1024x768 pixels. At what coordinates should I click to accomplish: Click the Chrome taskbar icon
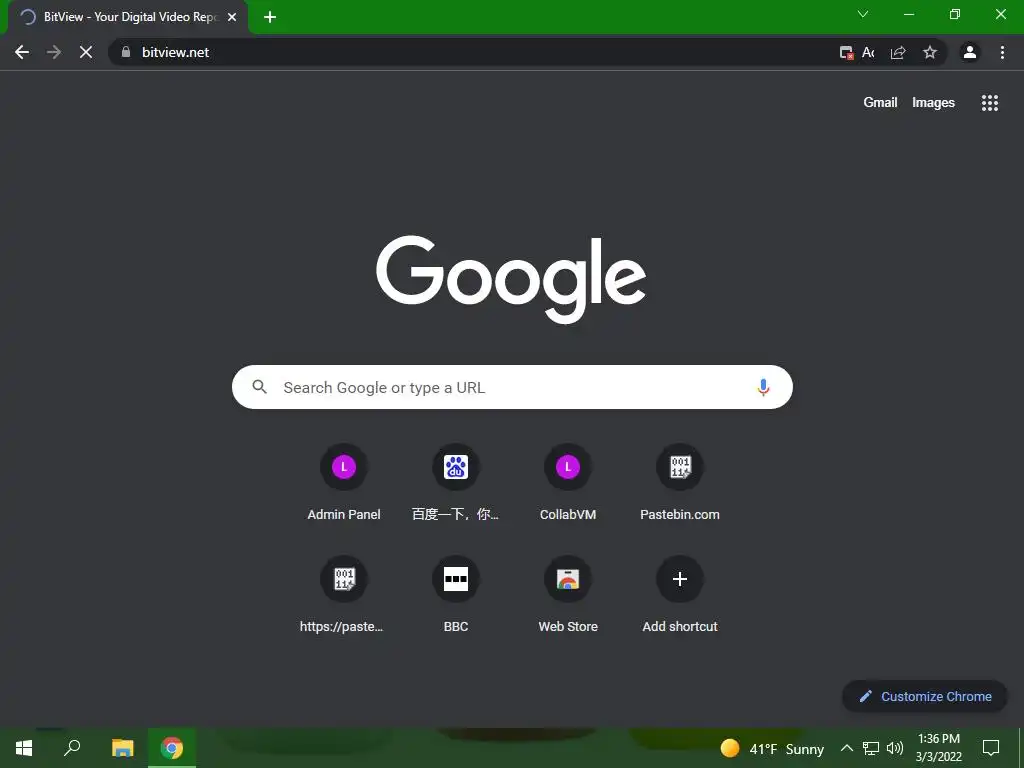click(172, 748)
